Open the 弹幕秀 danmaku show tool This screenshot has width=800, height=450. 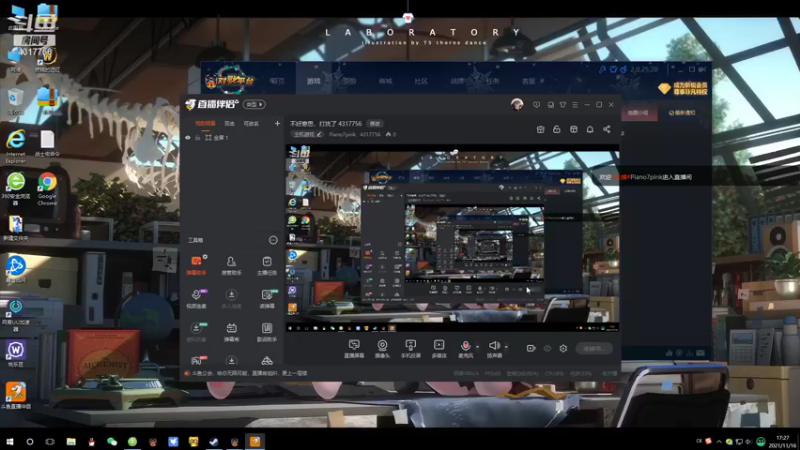(231, 332)
